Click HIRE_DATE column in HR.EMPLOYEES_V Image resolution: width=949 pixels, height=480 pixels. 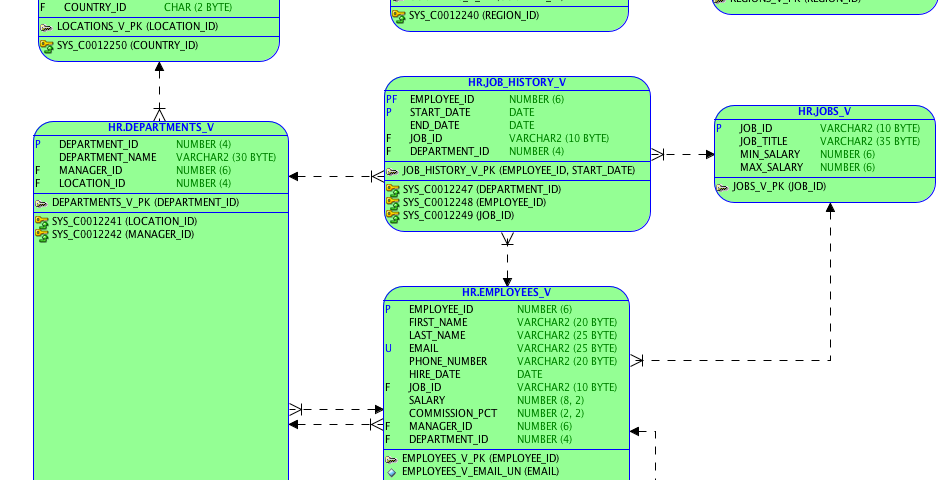(x=435, y=375)
